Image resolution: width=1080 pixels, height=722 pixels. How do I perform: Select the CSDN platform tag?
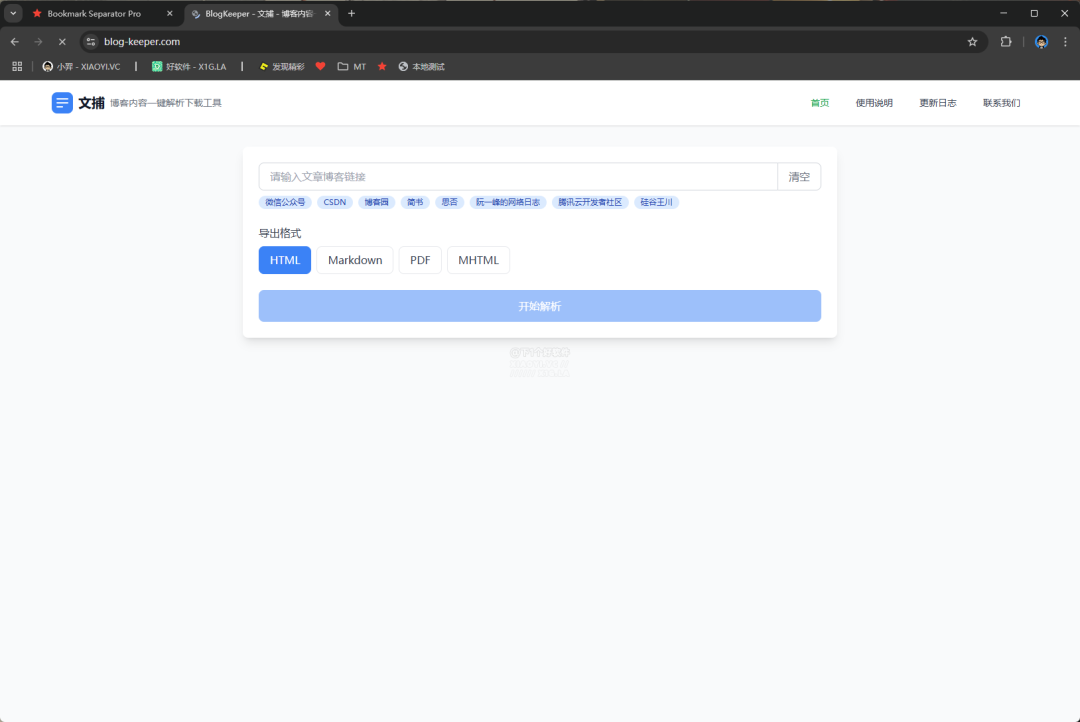click(335, 203)
